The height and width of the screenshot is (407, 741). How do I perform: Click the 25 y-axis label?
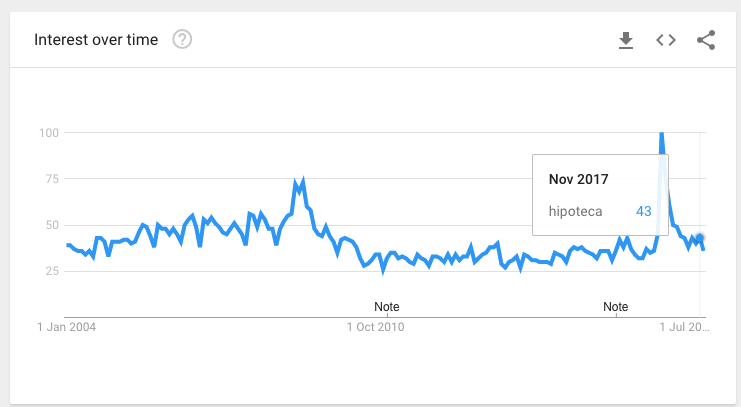coord(52,271)
